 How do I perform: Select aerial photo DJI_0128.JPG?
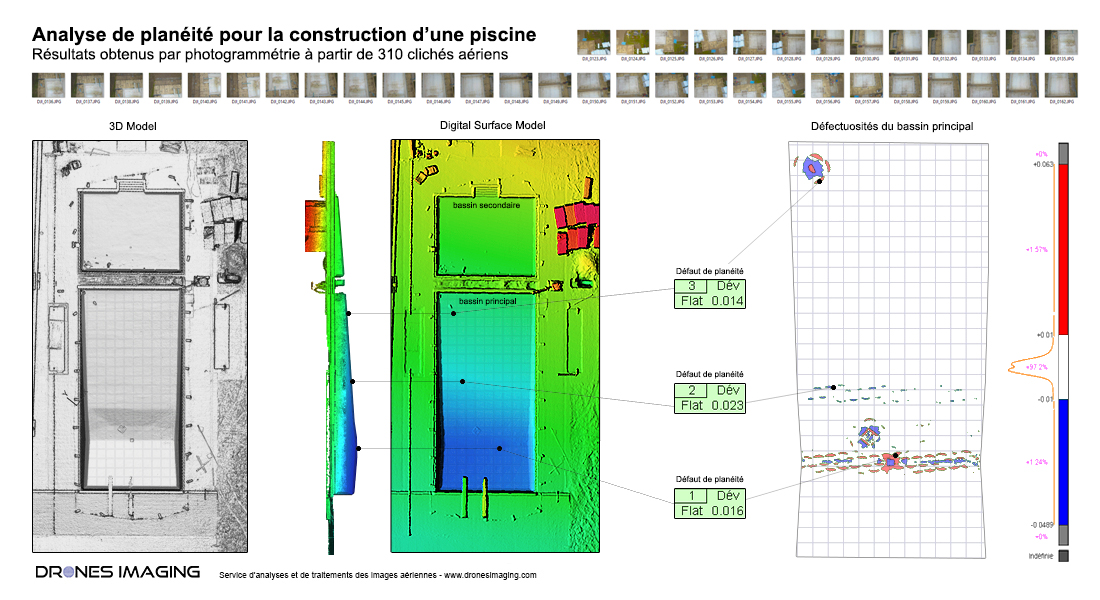[789, 42]
